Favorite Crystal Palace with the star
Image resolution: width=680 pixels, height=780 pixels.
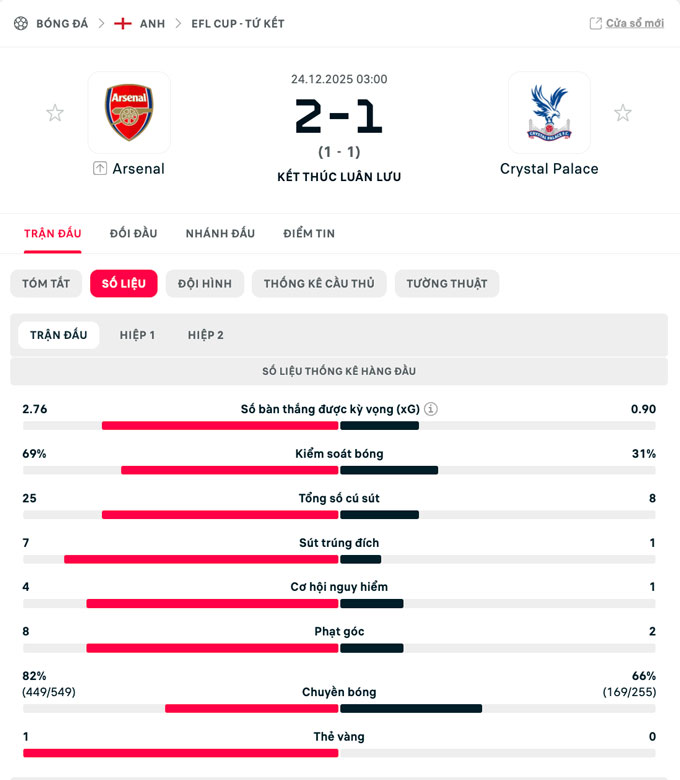pos(623,113)
